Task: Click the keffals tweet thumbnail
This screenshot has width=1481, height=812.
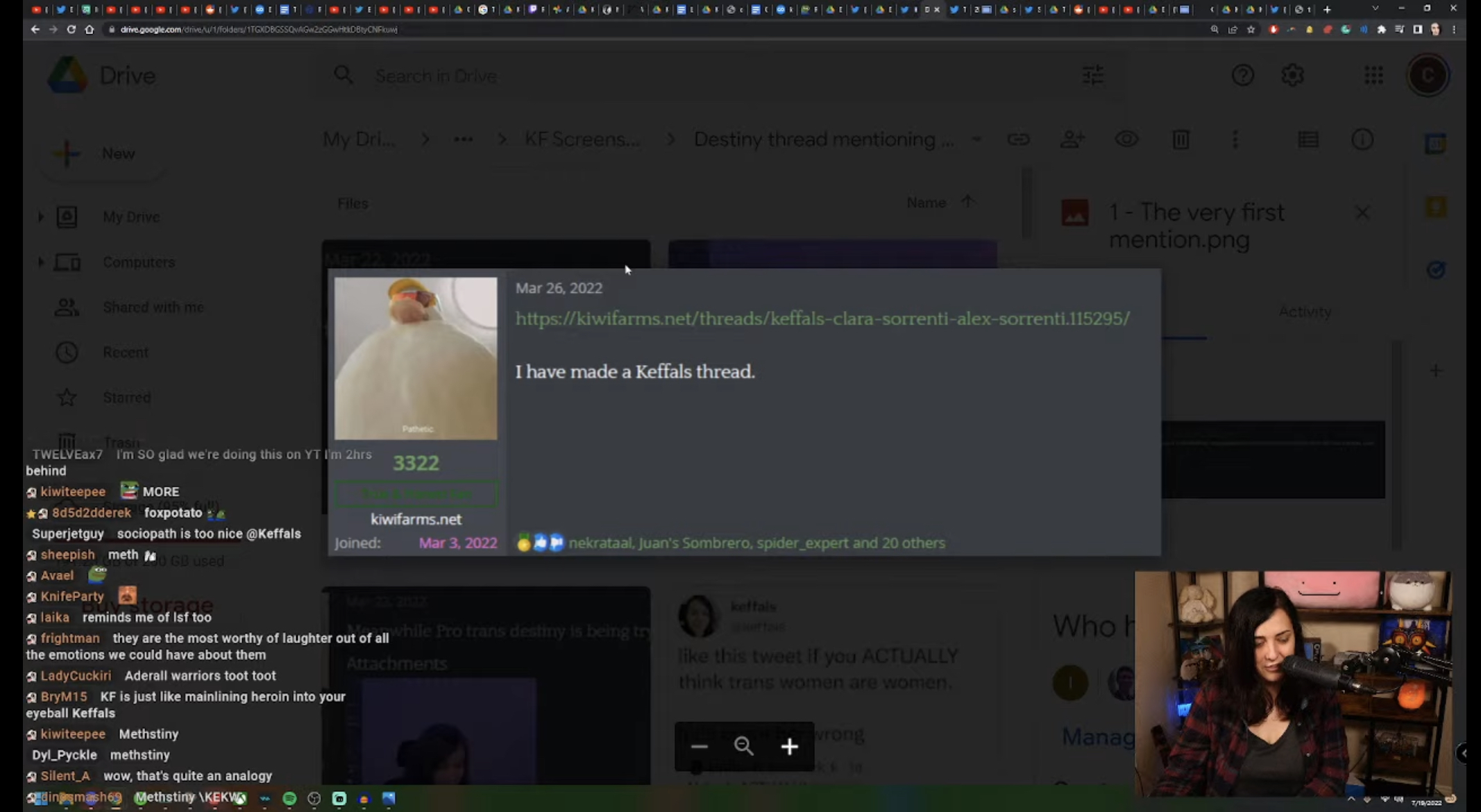Action: pyautogui.click(x=833, y=685)
